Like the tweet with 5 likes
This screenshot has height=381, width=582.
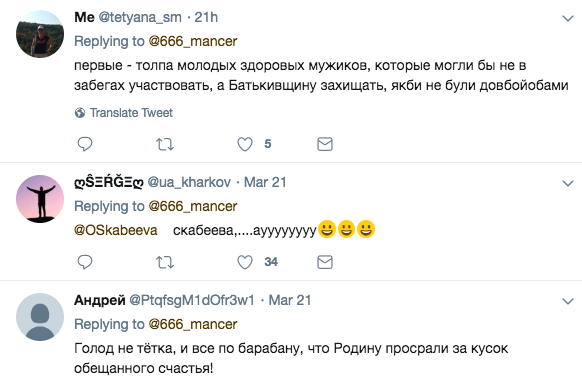pyautogui.click(x=245, y=144)
